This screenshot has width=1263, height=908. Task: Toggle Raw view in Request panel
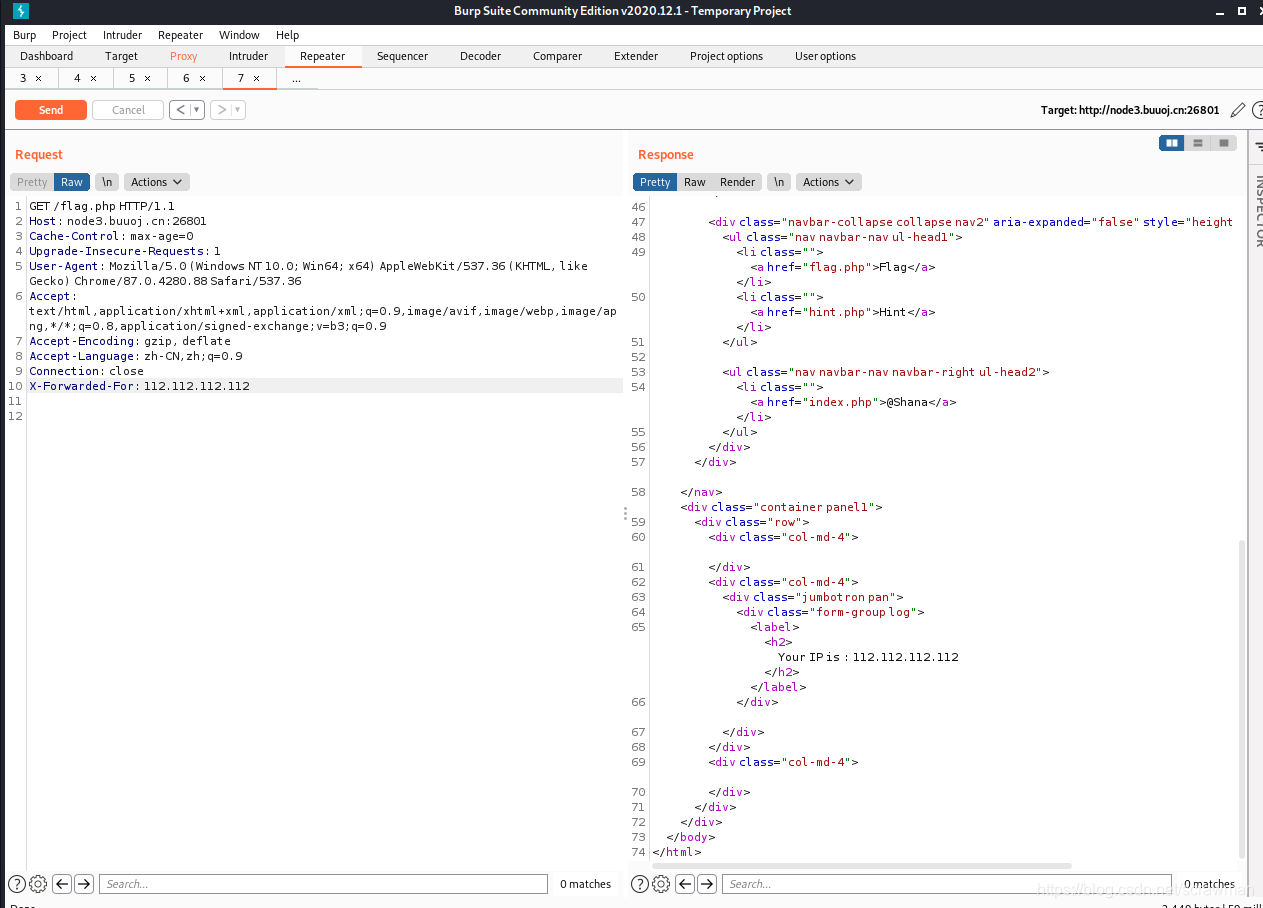[x=72, y=182]
